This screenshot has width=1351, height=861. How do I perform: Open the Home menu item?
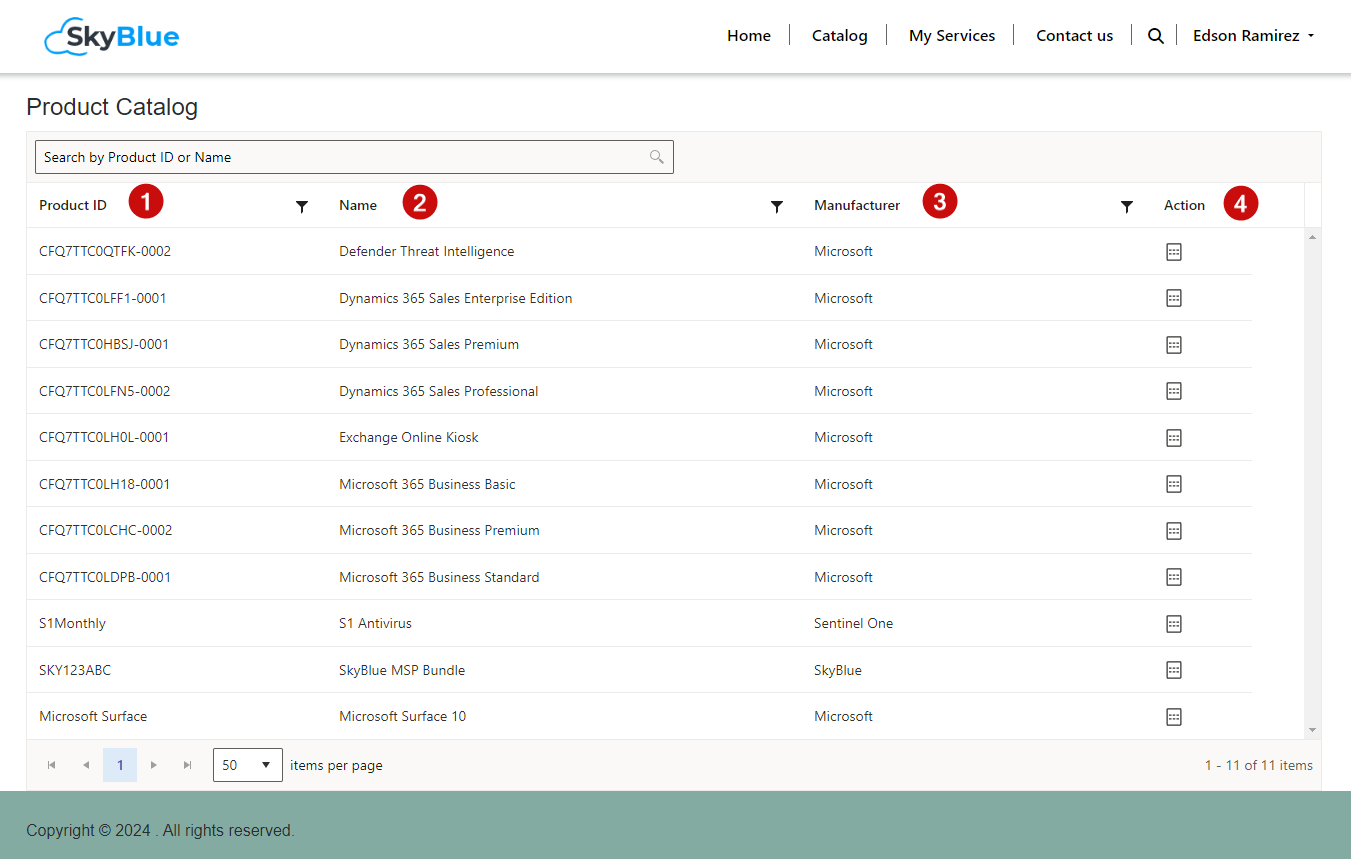tap(749, 36)
